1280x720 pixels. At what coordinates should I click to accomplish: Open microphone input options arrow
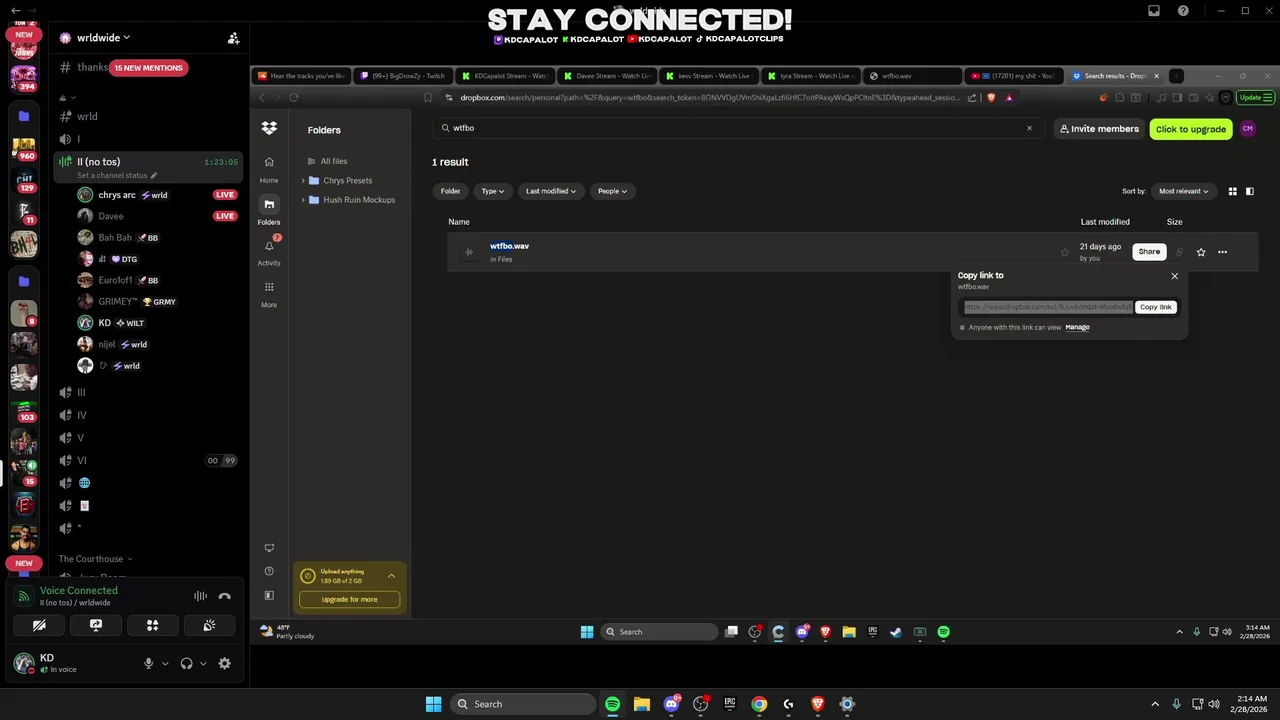165,663
